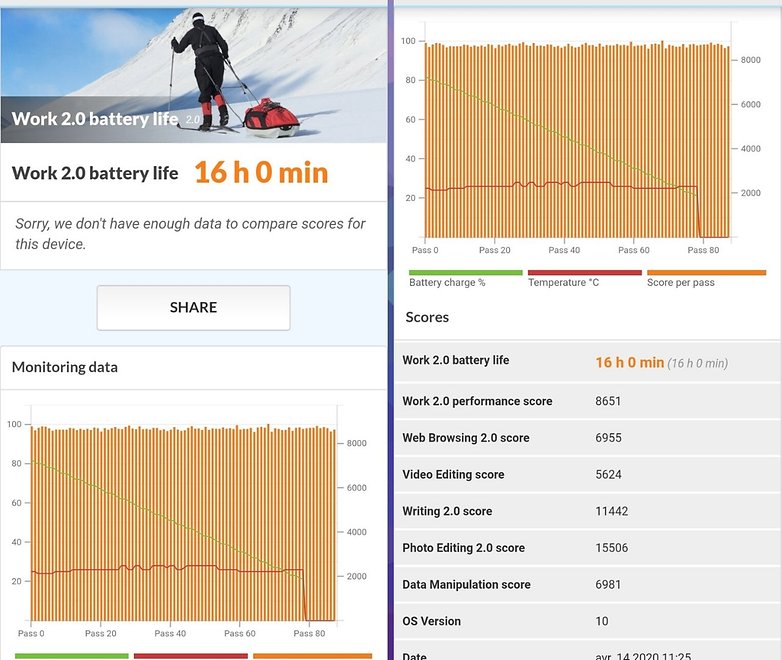Select the Web Browsing 2.0 score label
The height and width of the screenshot is (660, 782).
pyautogui.click(x=466, y=438)
